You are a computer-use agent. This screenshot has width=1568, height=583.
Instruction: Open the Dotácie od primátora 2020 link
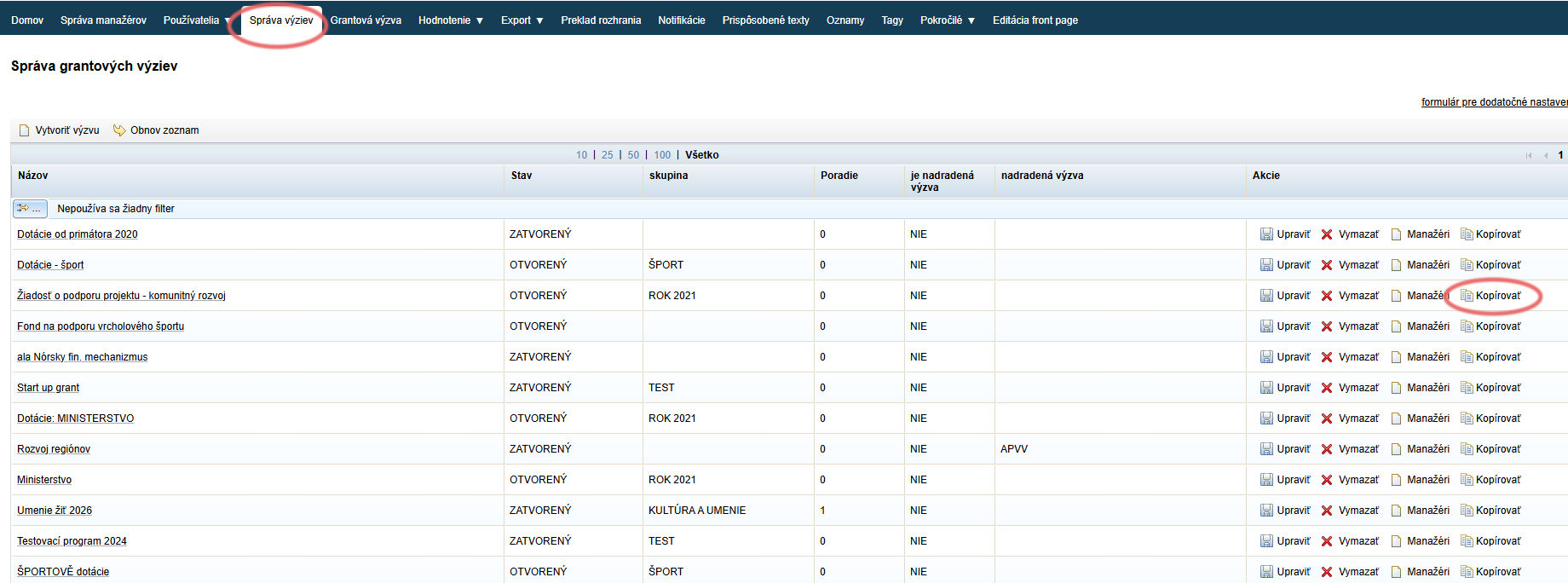tap(77, 234)
